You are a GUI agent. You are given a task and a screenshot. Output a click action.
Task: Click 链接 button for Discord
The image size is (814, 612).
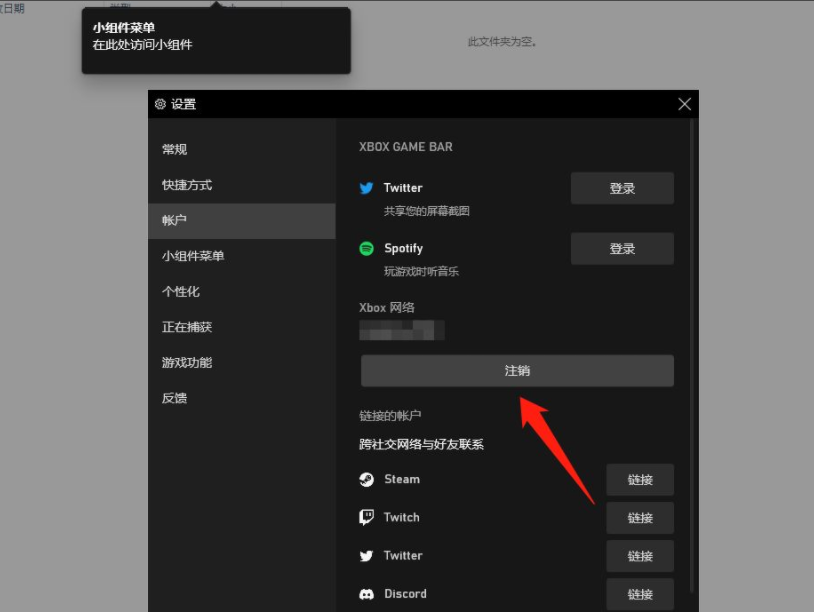point(640,594)
